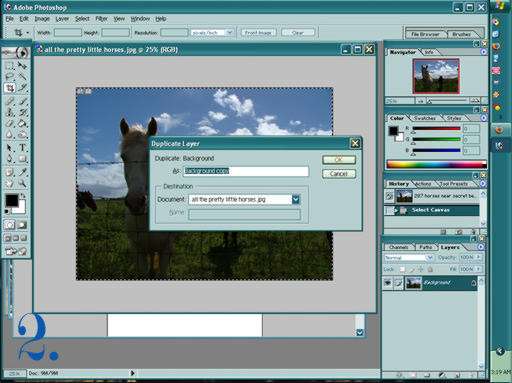Switch to the Channels tab
This screenshot has height=383, width=512.
[x=399, y=247]
